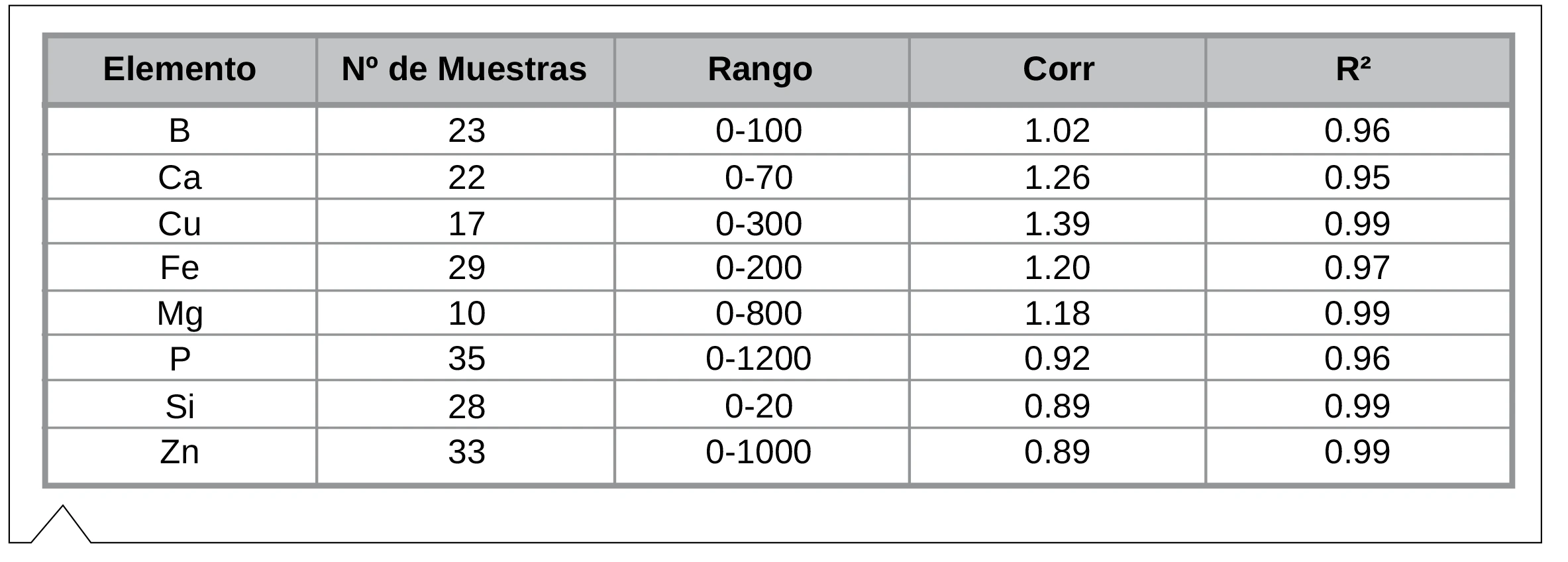This screenshot has height=562, width=1568.
Task: Click the Rango column header
Action: pos(760,69)
